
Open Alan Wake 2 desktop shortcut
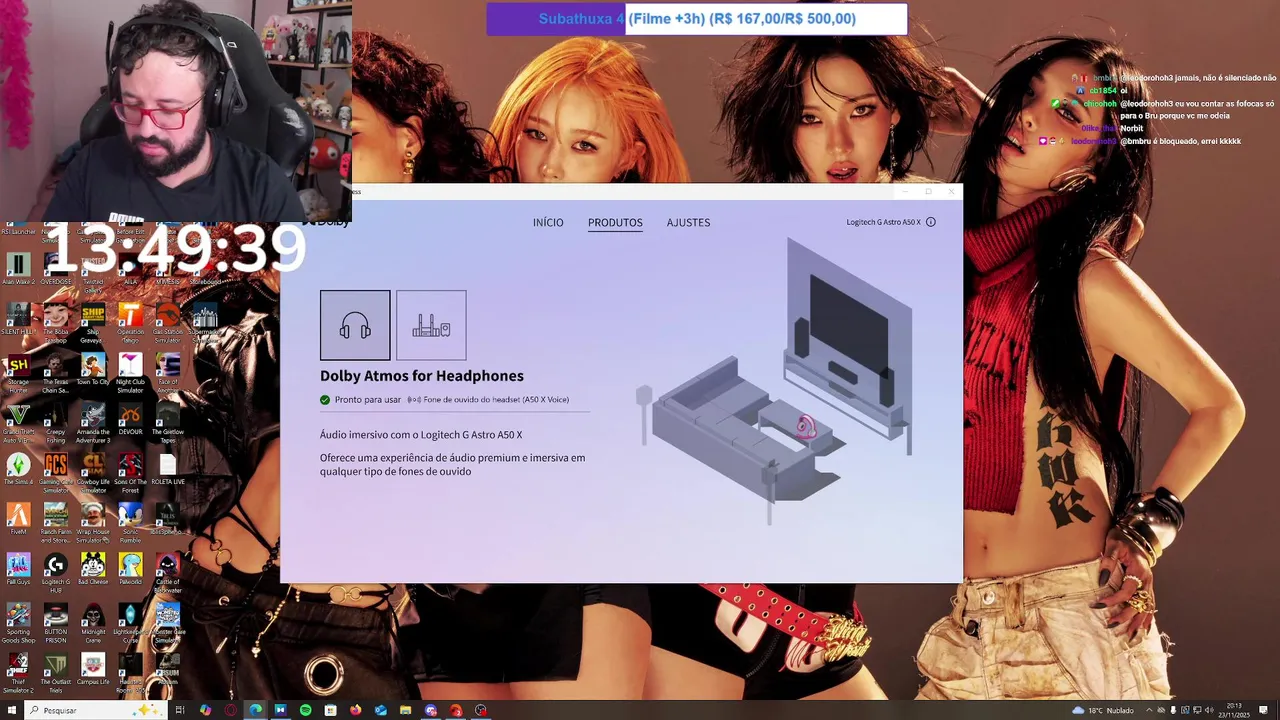tap(18, 270)
